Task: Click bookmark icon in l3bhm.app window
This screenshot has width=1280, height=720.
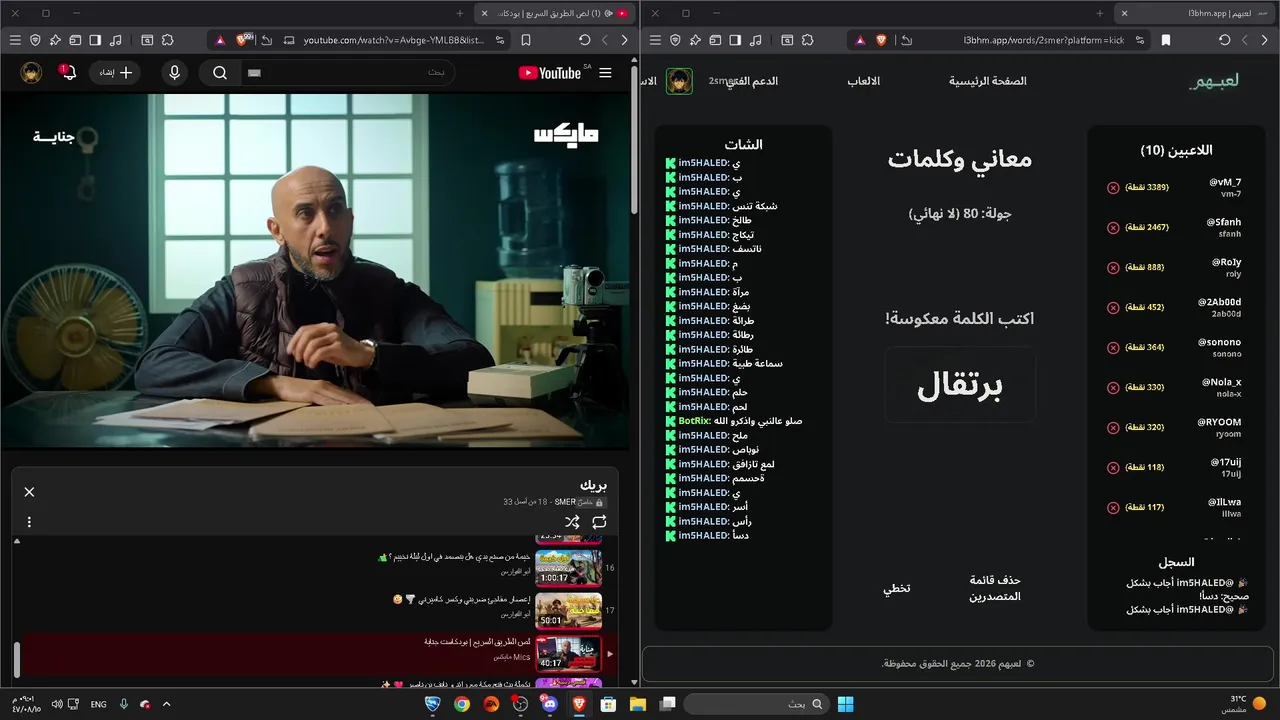Action: (1166, 40)
